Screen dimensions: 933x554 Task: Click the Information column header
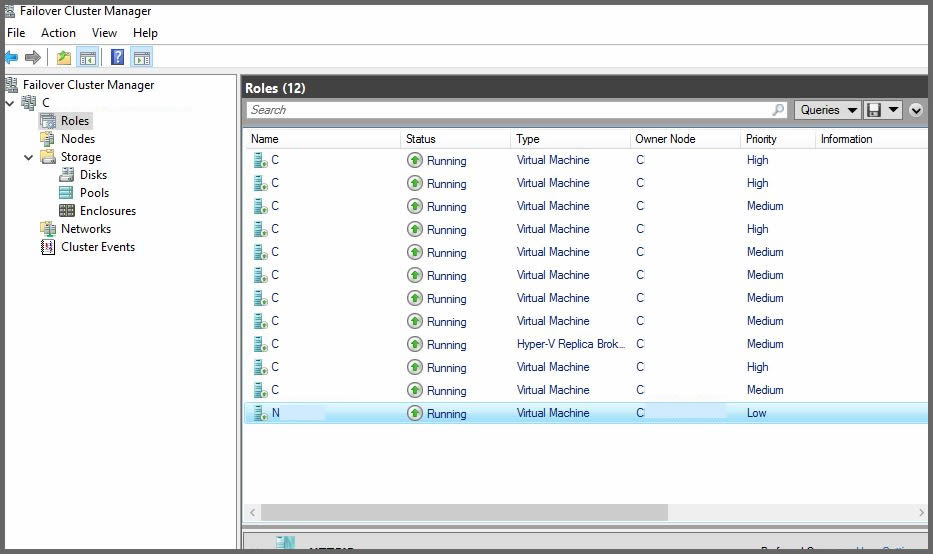click(x=871, y=139)
